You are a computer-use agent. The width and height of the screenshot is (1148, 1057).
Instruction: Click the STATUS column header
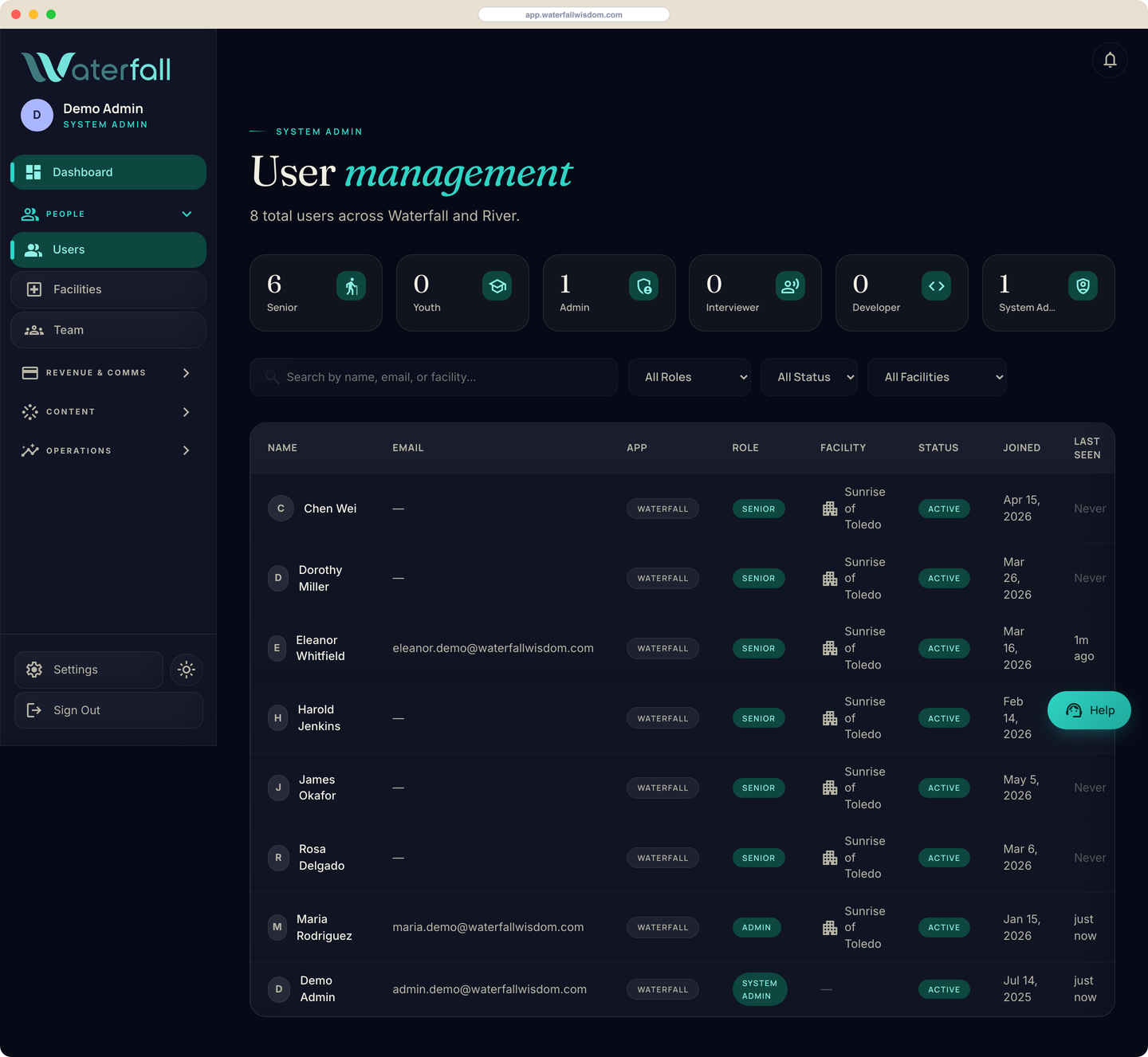tap(938, 448)
